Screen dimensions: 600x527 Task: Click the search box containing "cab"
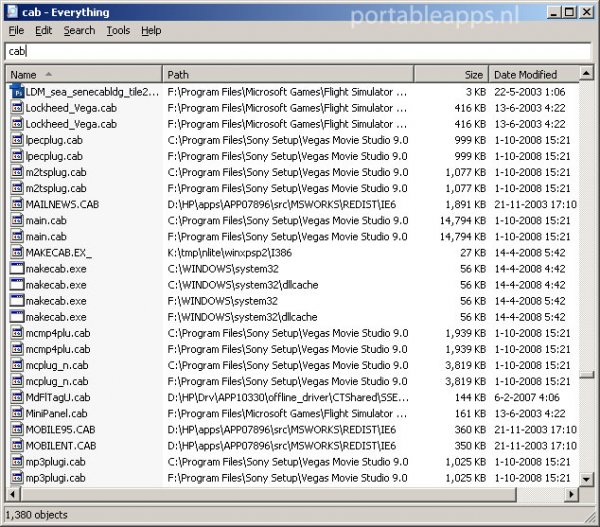298,51
